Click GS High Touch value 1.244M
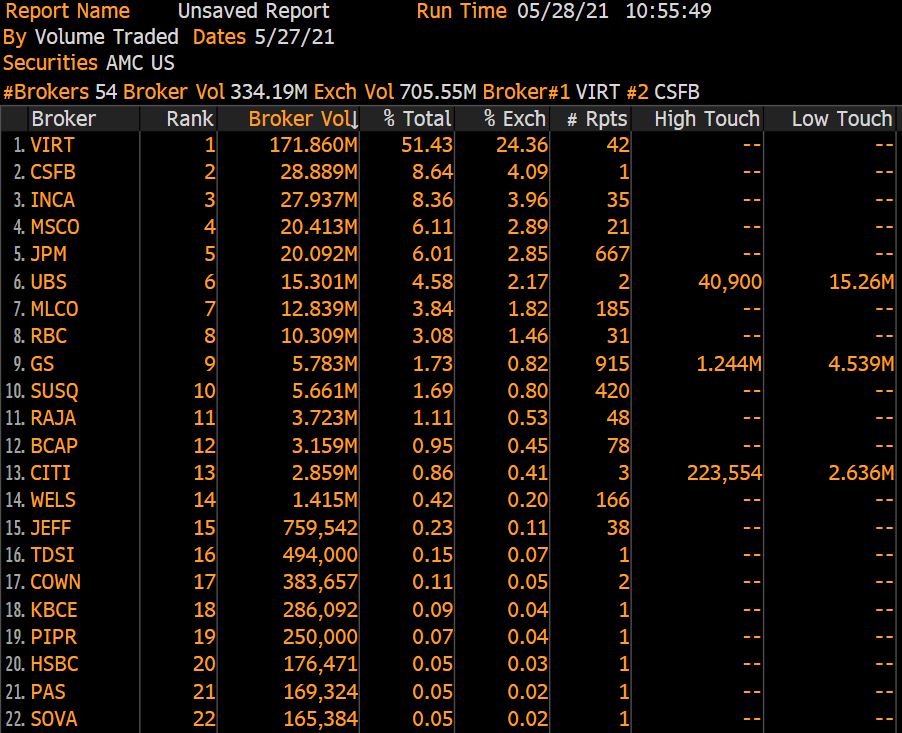 click(729, 363)
